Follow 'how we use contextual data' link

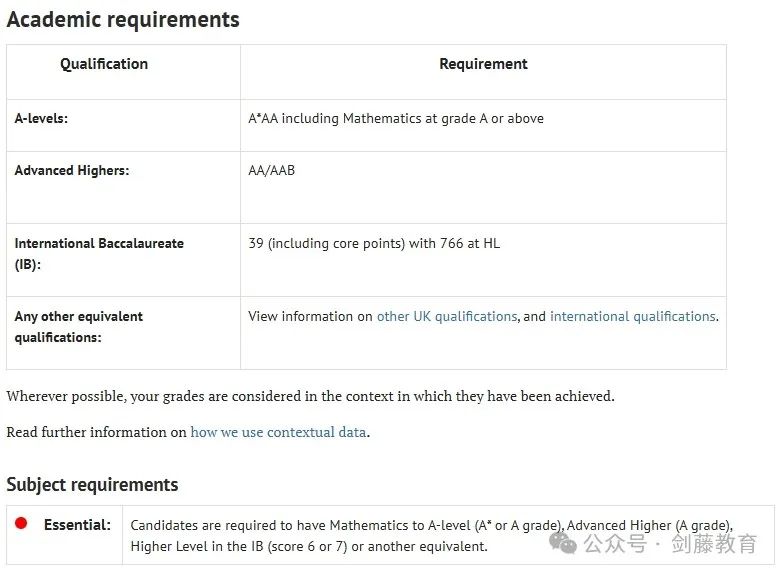[278, 432]
